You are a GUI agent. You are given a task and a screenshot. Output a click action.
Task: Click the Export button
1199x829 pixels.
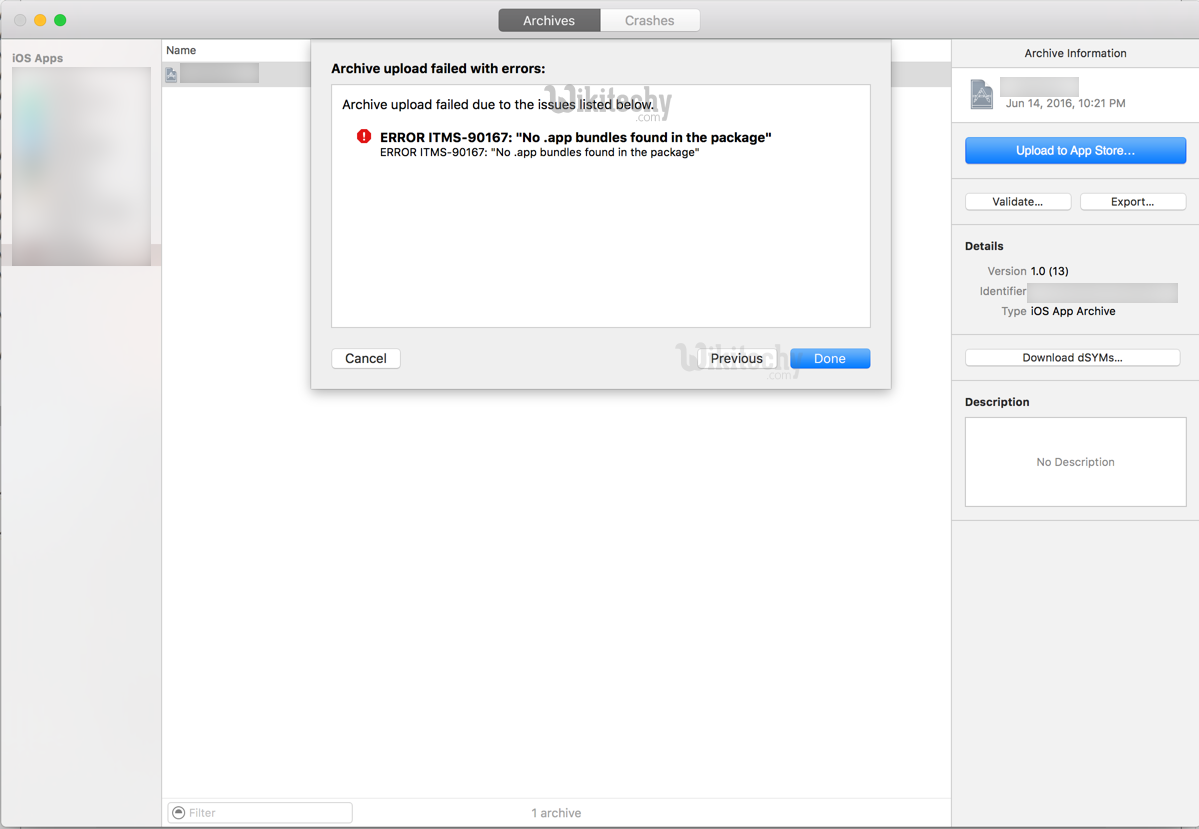pyautogui.click(x=1132, y=202)
